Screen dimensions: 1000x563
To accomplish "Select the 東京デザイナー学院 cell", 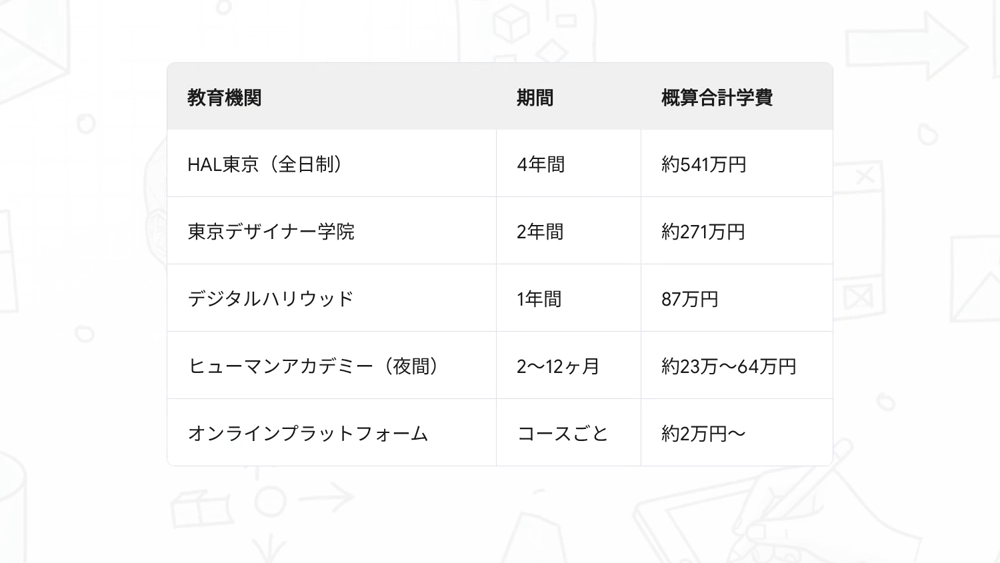I will coord(271,232).
